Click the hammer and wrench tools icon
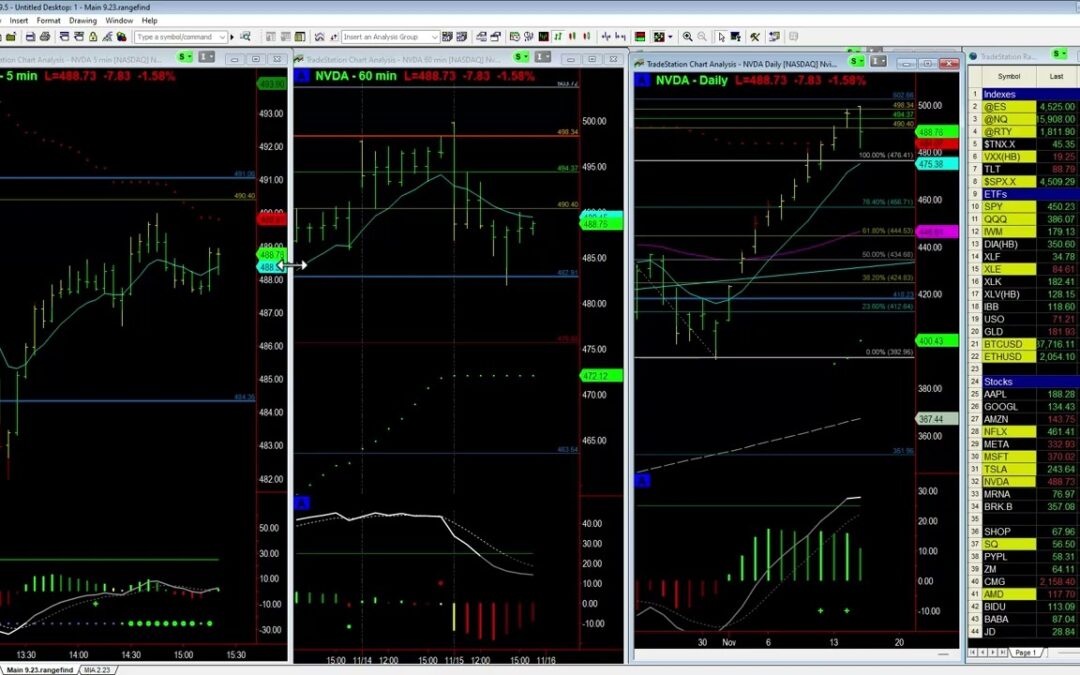Viewport: 1080px width, 675px height. point(755,37)
